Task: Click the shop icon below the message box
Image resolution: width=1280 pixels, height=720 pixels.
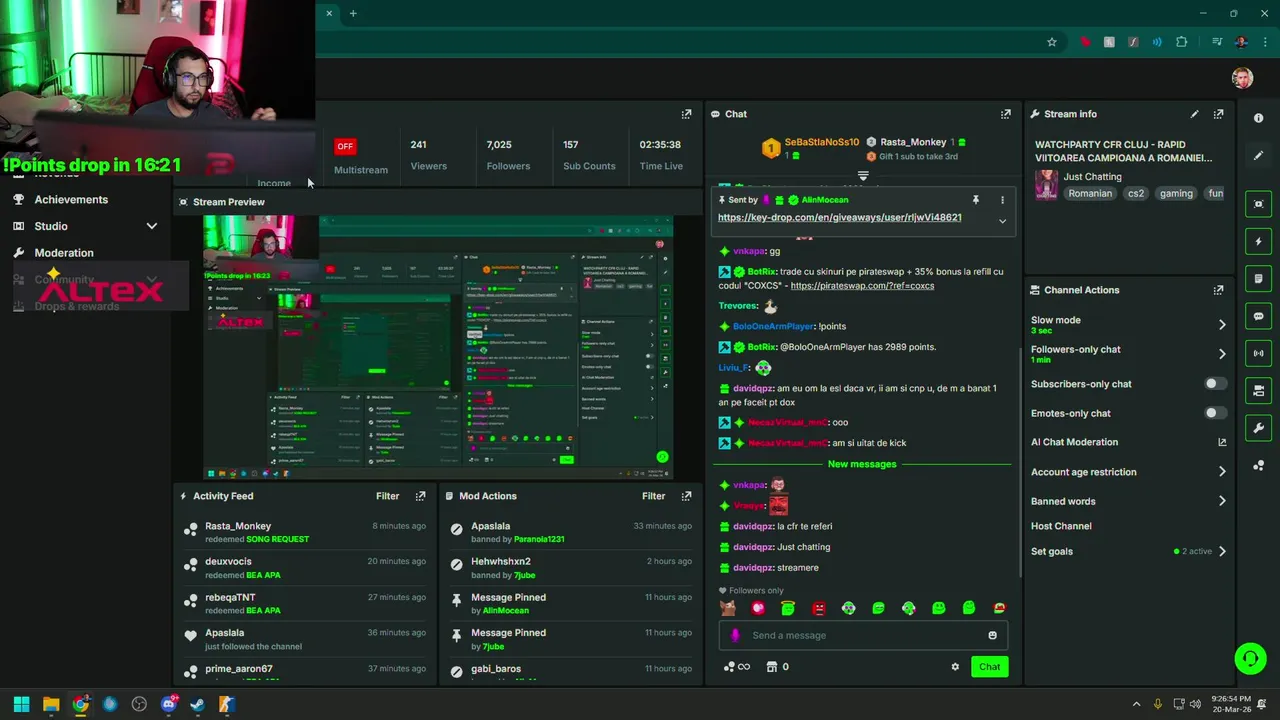Action: [x=771, y=667]
